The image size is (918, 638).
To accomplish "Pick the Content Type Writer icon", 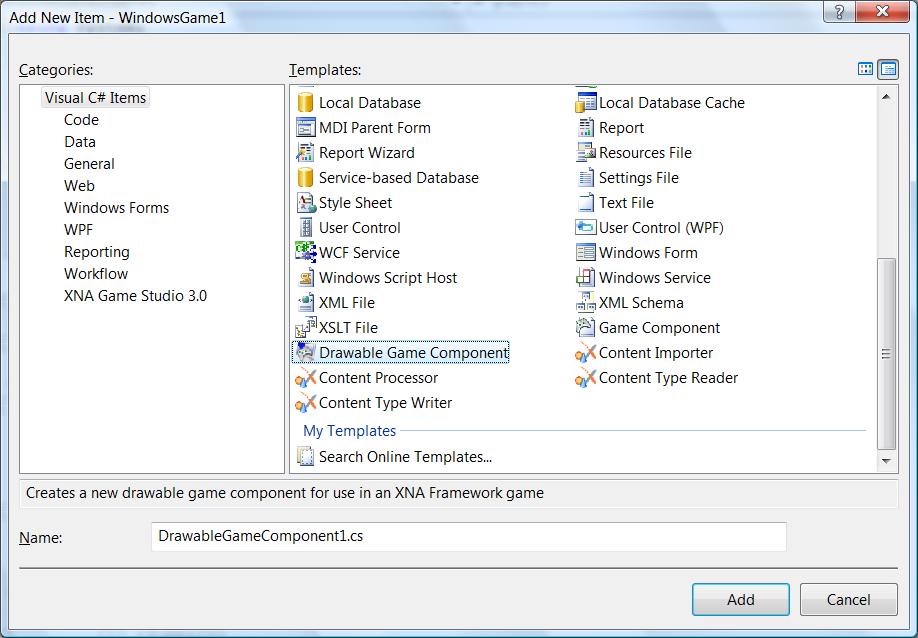I will click(x=305, y=403).
